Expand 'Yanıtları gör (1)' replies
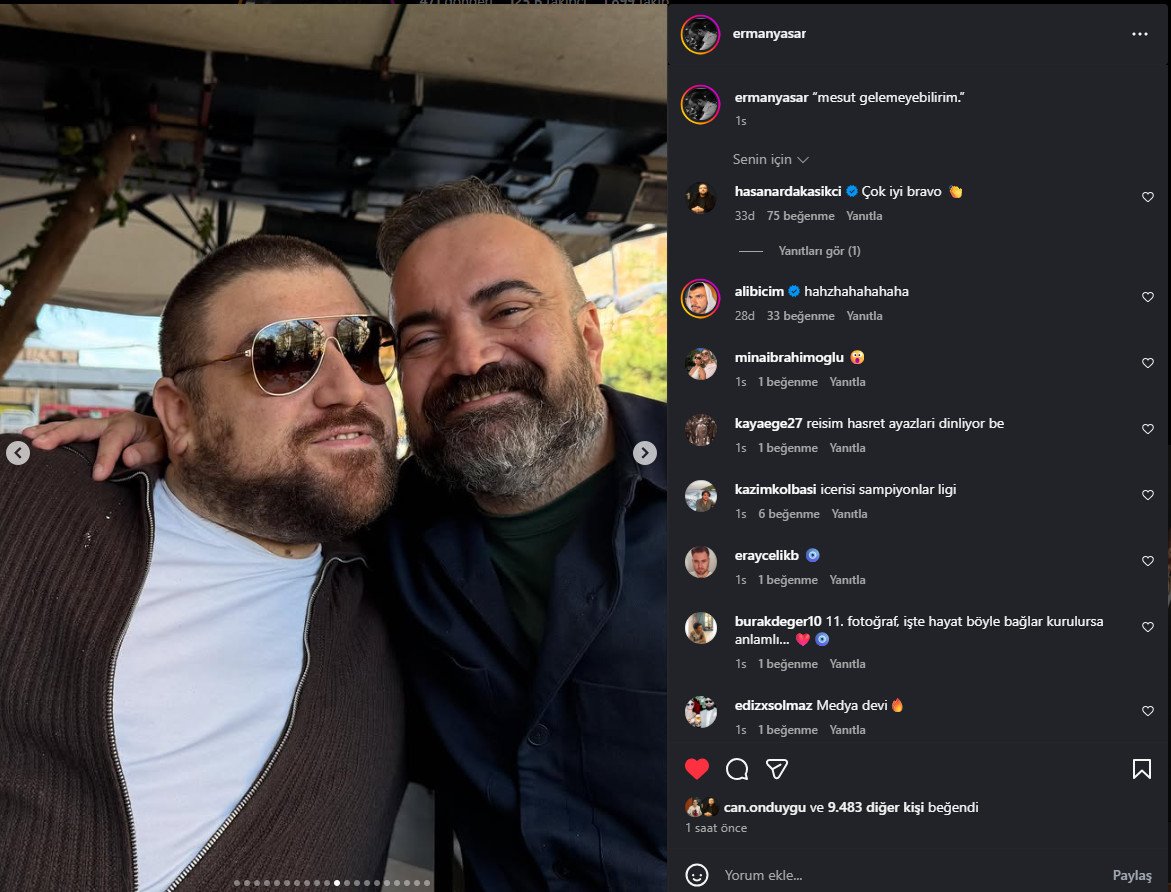 (819, 251)
